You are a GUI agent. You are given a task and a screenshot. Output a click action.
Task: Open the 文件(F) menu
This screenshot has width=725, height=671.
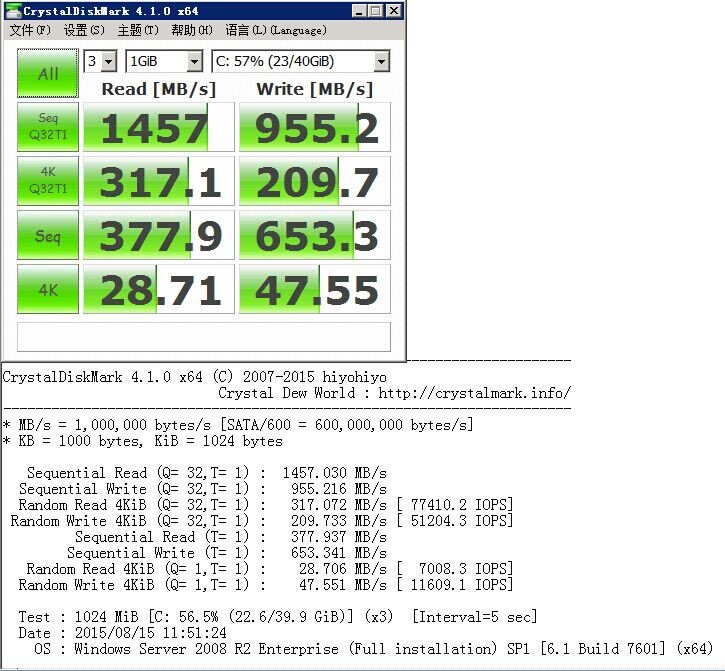point(30,30)
